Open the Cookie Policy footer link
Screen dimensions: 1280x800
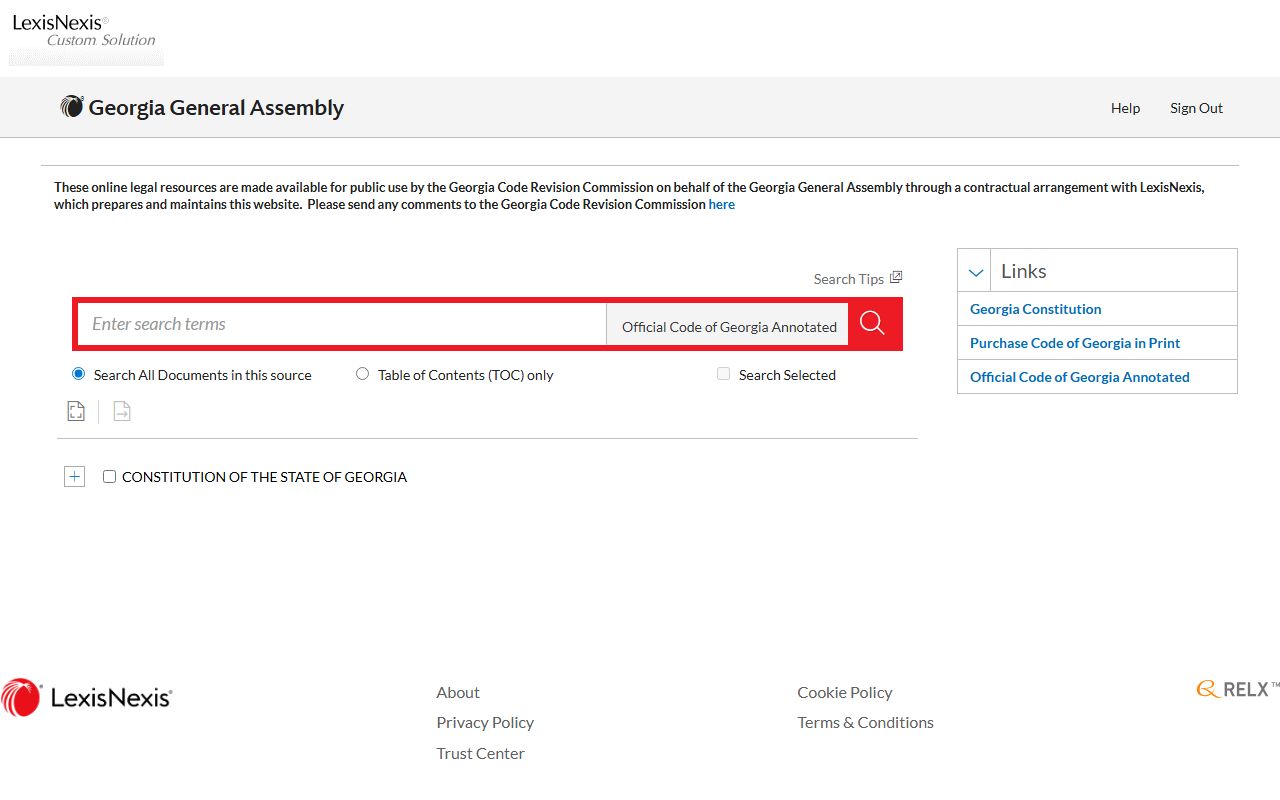point(844,692)
